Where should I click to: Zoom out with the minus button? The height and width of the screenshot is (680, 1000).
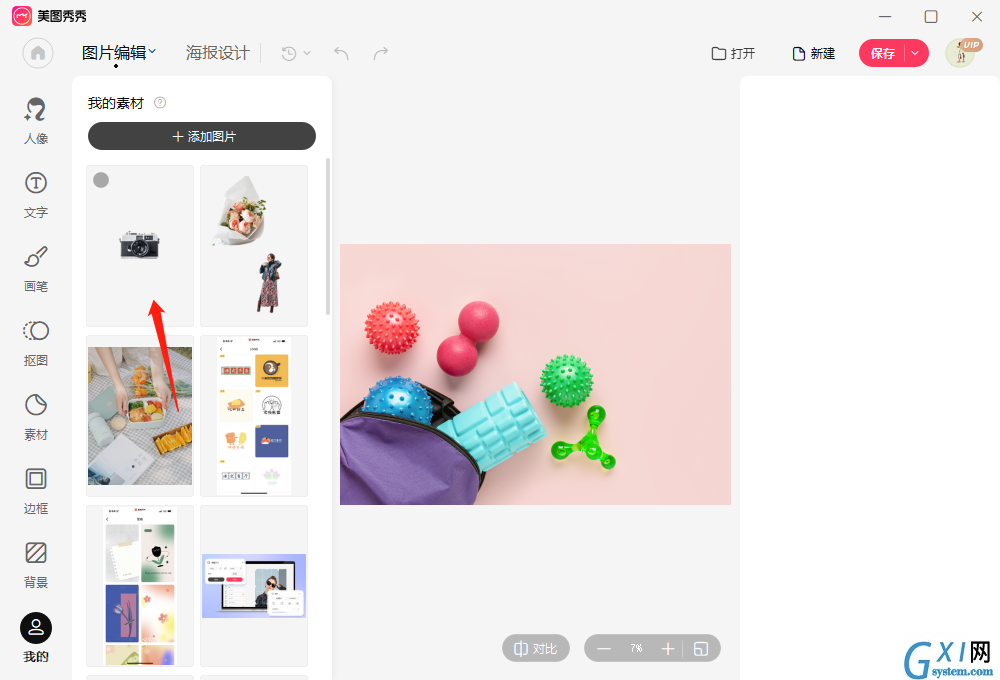(x=604, y=649)
